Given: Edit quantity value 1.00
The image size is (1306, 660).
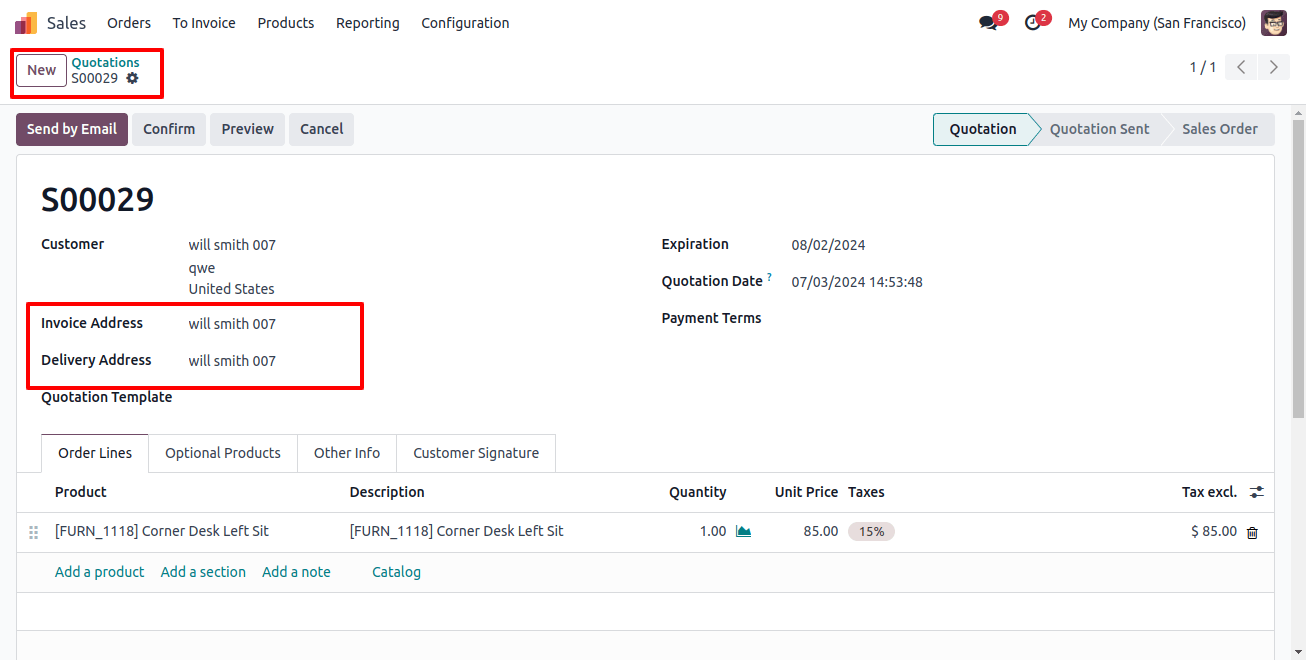Looking at the screenshot, I should click(x=713, y=532).
